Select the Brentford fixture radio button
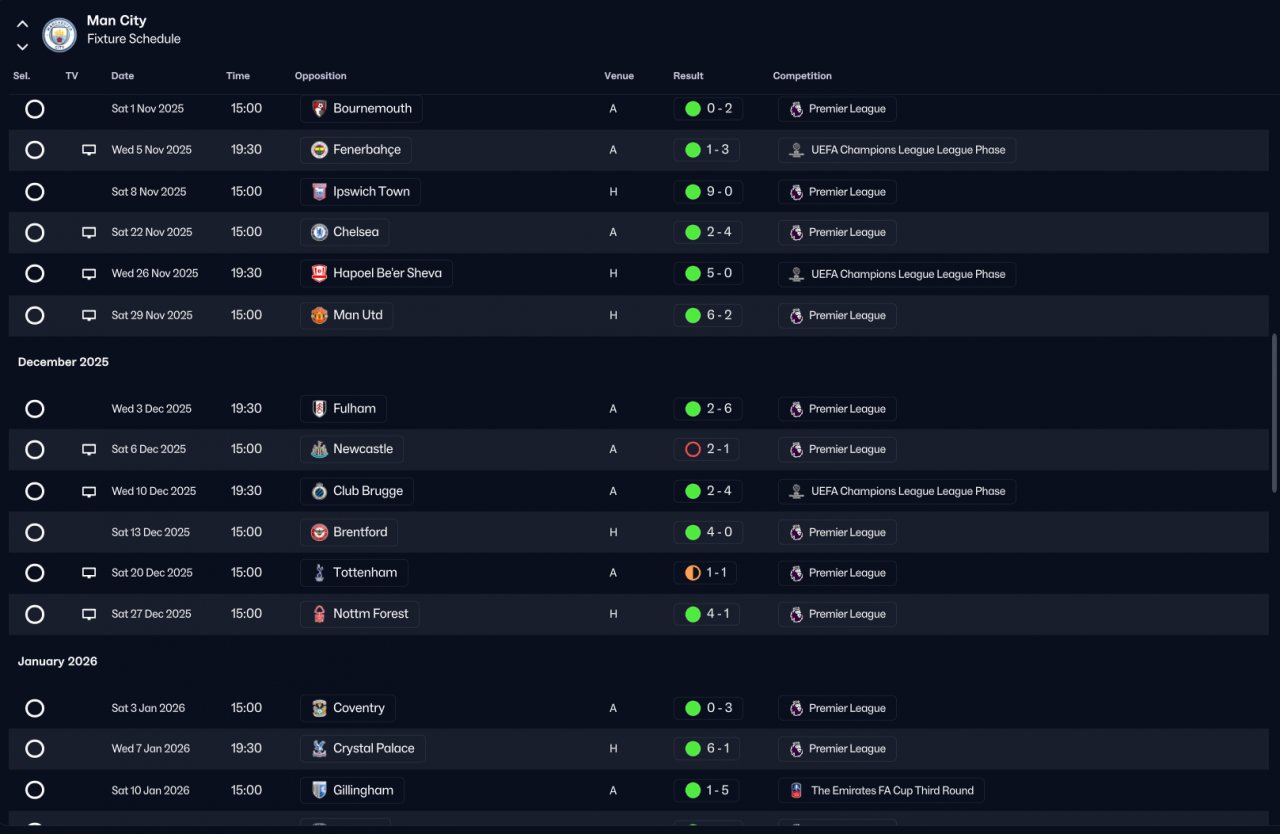1280x834 pixels. click(35, 533)
